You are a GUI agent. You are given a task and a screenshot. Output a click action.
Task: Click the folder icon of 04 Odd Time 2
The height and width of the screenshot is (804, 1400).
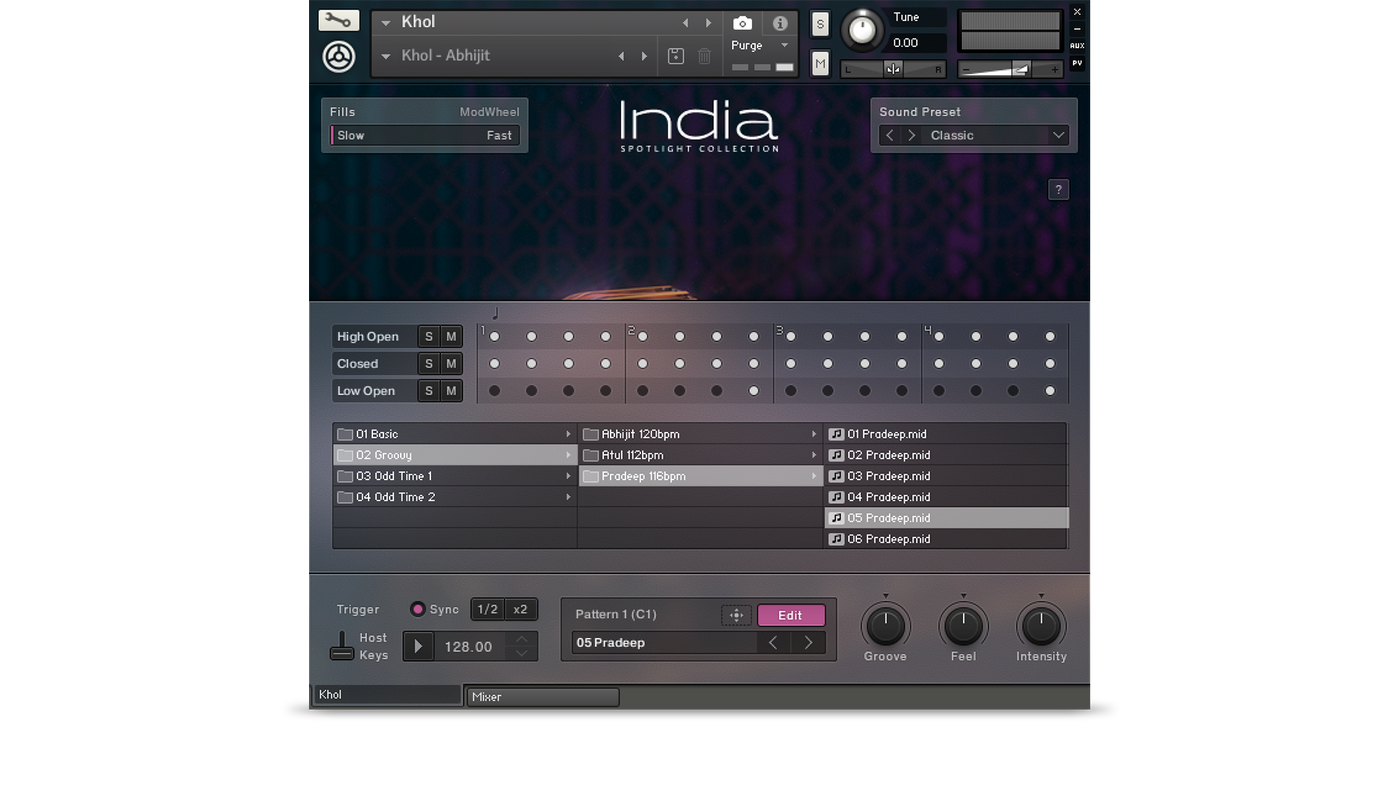pyautogui.click(x=345, y=498)
